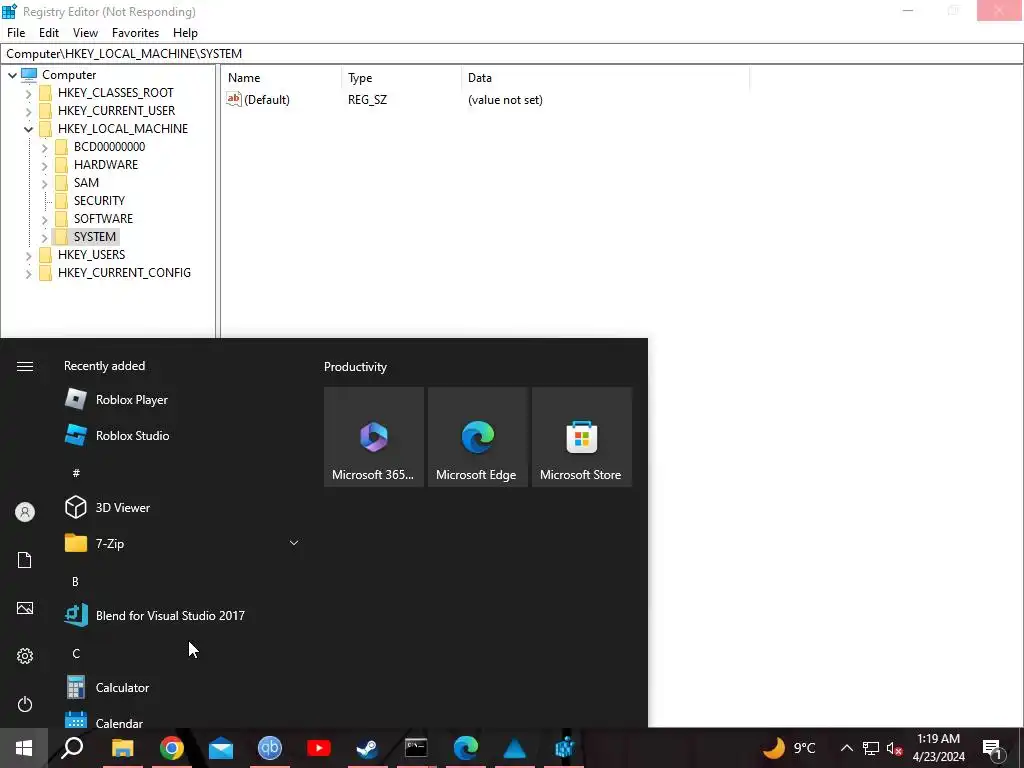
Task: Click the C letter group header
Action: point(76,654)
